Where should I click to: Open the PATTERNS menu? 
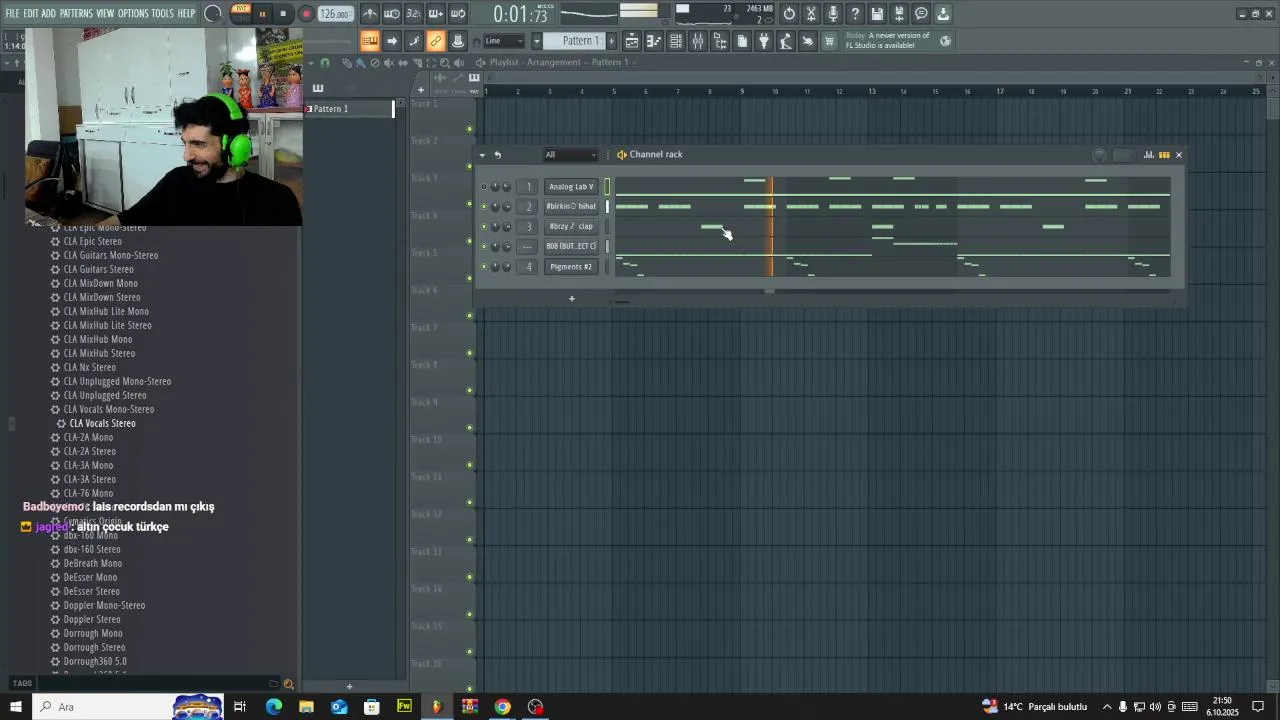(x=76, y=14)
